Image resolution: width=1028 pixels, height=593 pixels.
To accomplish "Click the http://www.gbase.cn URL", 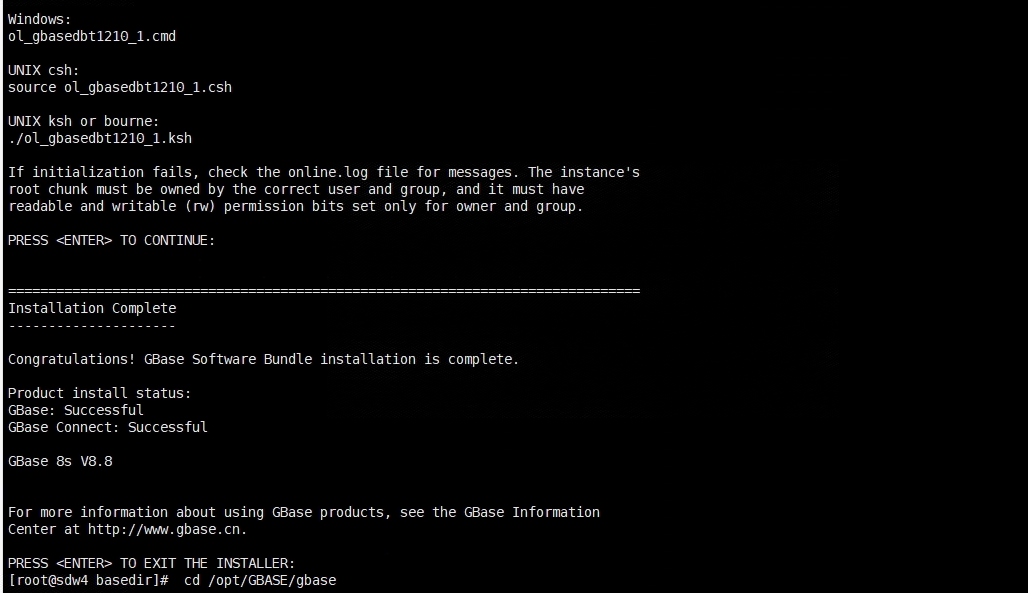I will (165, 529).
